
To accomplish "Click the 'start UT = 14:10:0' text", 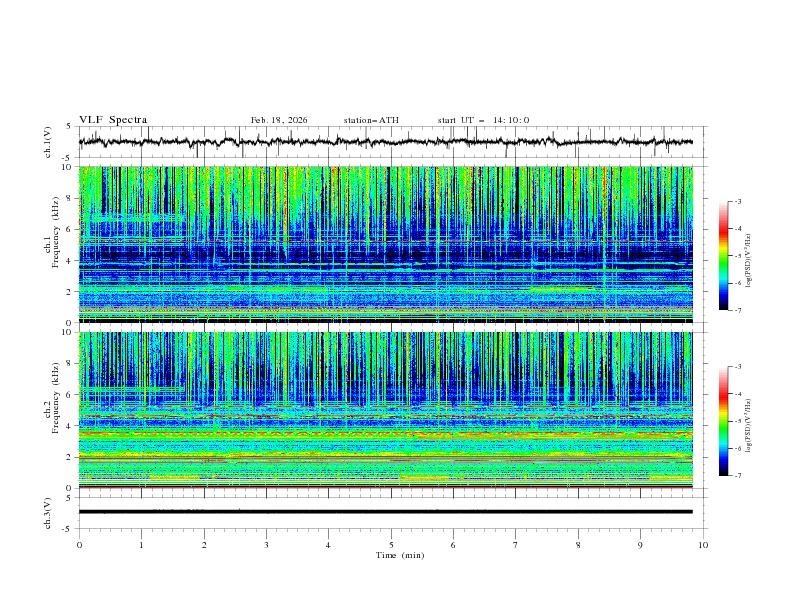I will click(x=483, y=120).
